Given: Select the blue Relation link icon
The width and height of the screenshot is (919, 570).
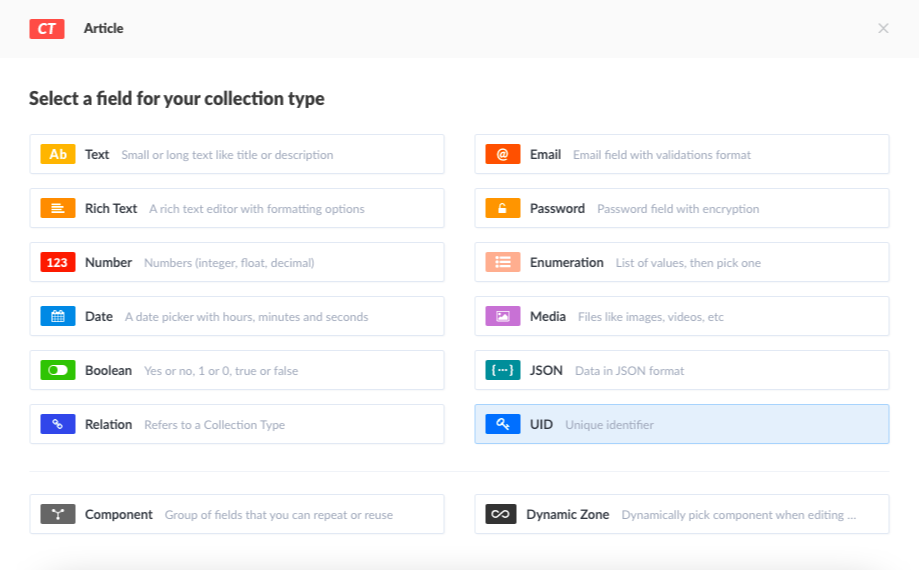Looking at the screenshot, I should [x=58, y=424].
